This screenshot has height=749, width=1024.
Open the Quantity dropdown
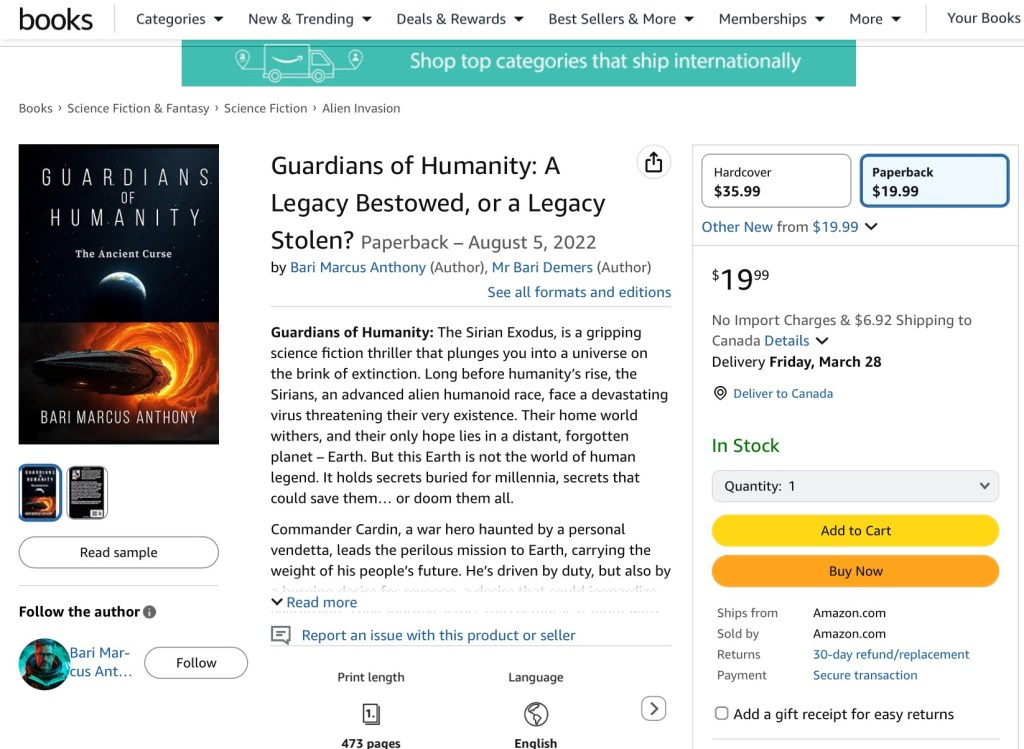pos(855,486)
